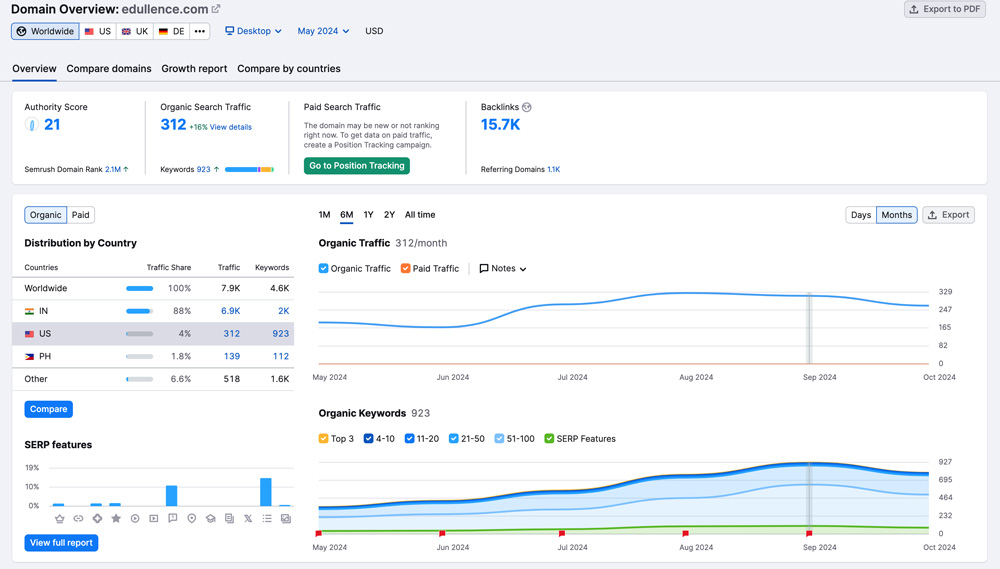The image size is (1000, 569).
Task: Click the chart Export button
Action: pos(948,215)
